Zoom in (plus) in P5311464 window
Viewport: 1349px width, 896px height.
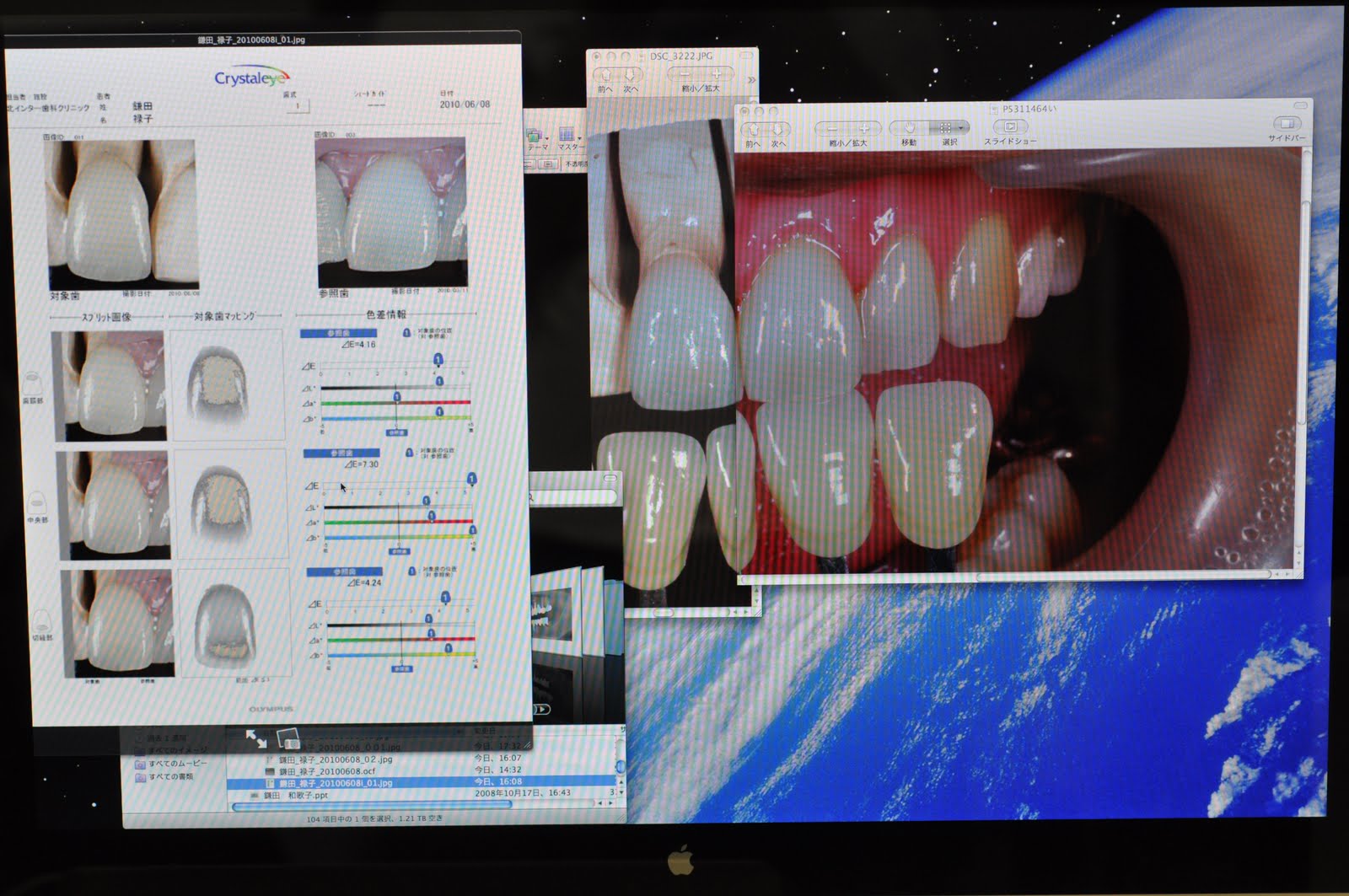coord(863,128)
